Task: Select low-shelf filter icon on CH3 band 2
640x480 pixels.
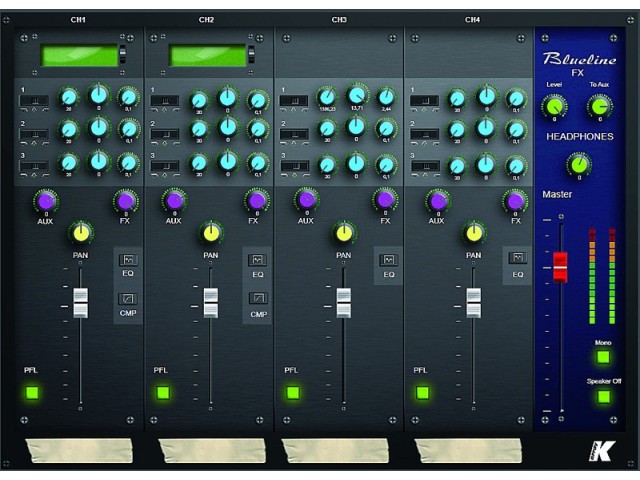Action: coord(284,143)
